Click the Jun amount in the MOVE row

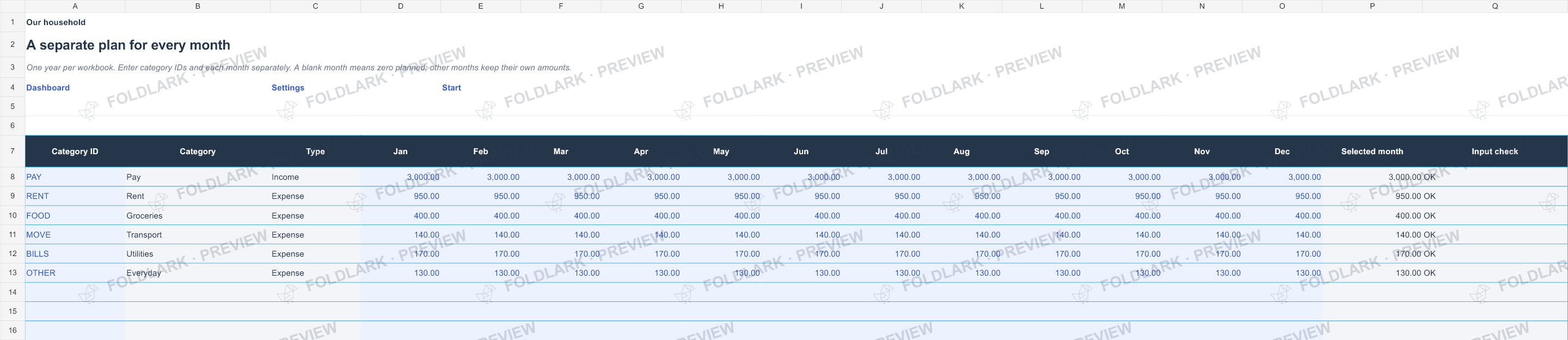tap(801, 235)
